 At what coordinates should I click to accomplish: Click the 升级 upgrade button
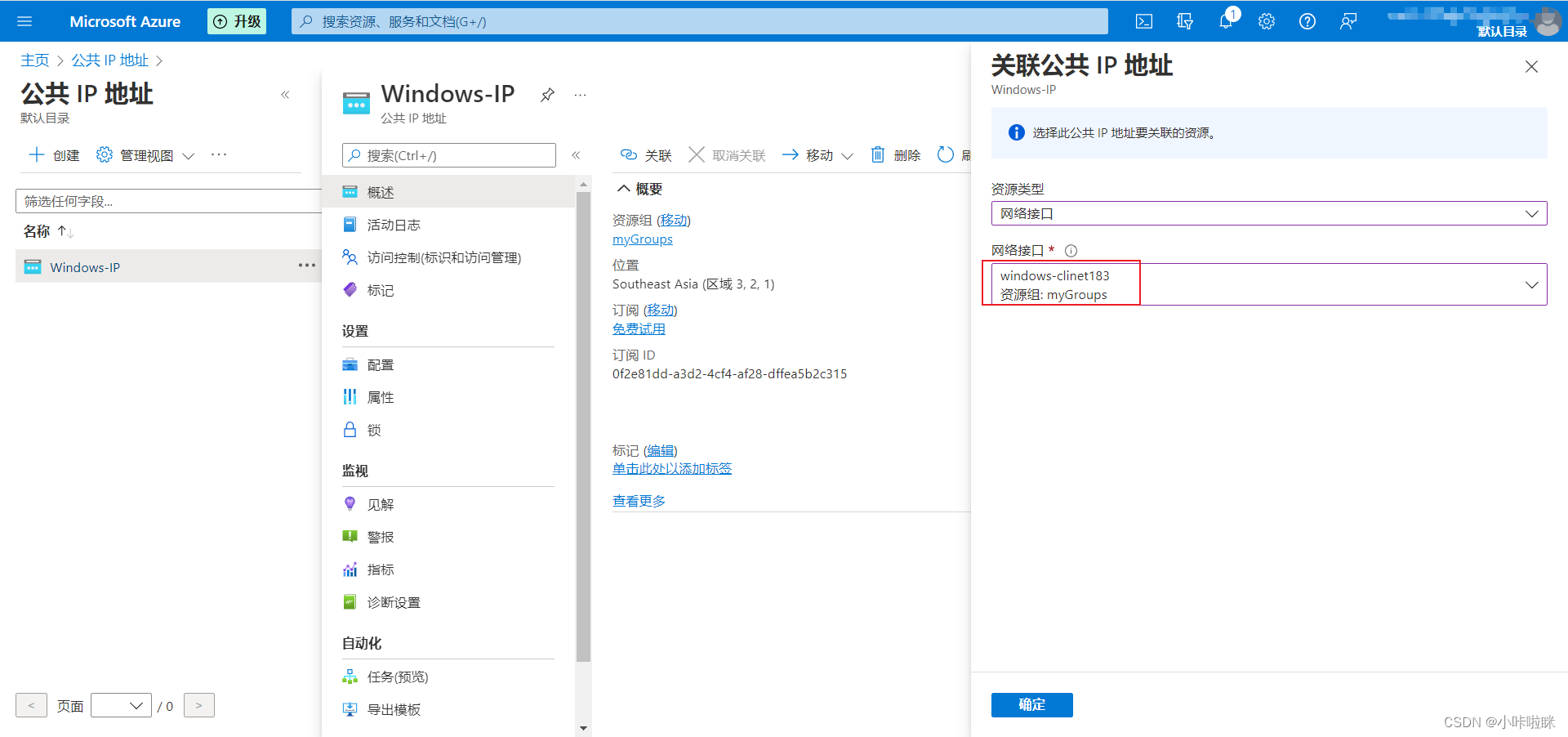[237, 21]
